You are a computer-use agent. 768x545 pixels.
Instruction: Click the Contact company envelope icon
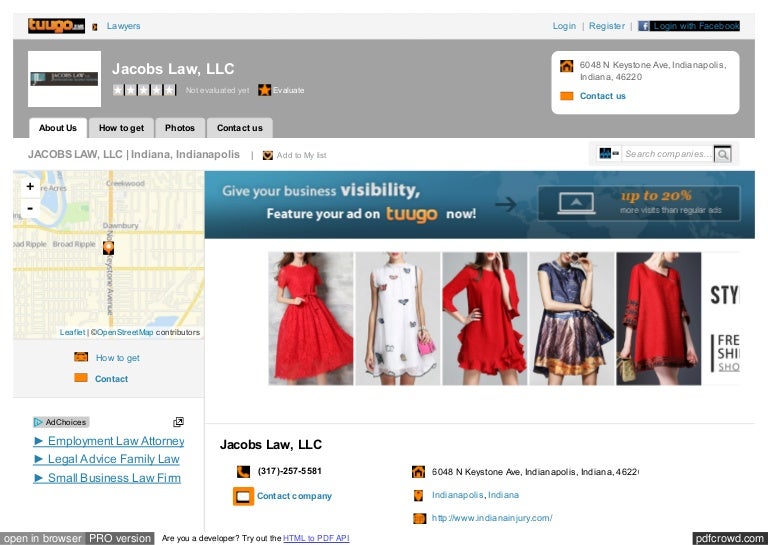243,496
